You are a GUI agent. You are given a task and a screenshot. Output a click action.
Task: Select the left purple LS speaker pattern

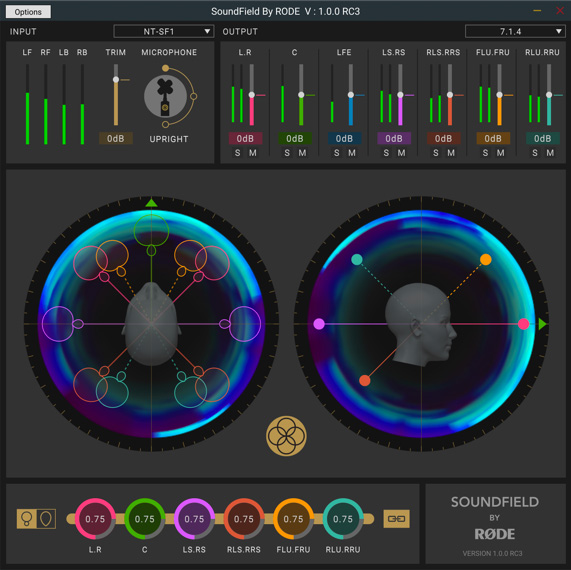58,324
